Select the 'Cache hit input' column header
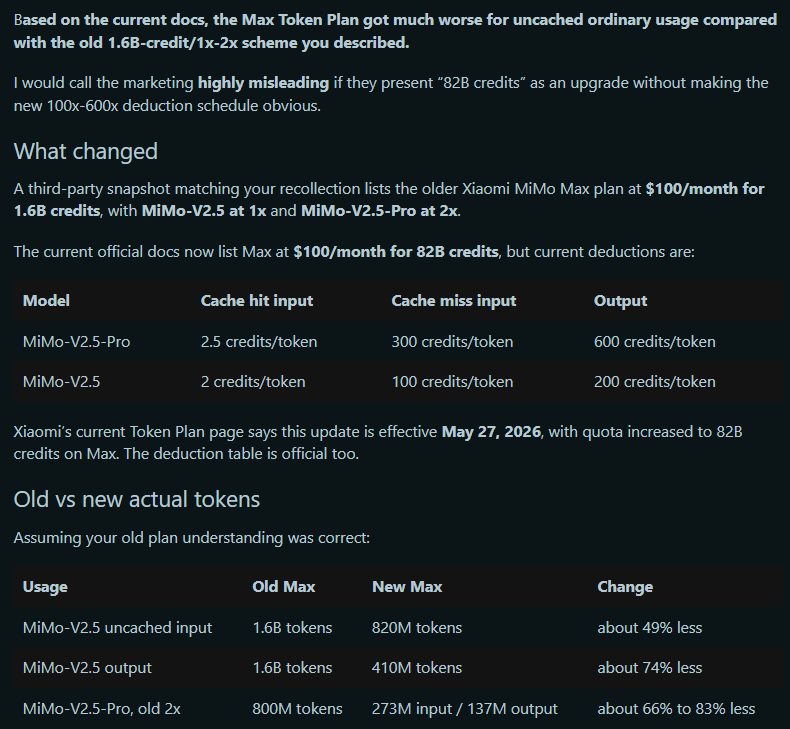The image size is (790, 729). [257, 301]
